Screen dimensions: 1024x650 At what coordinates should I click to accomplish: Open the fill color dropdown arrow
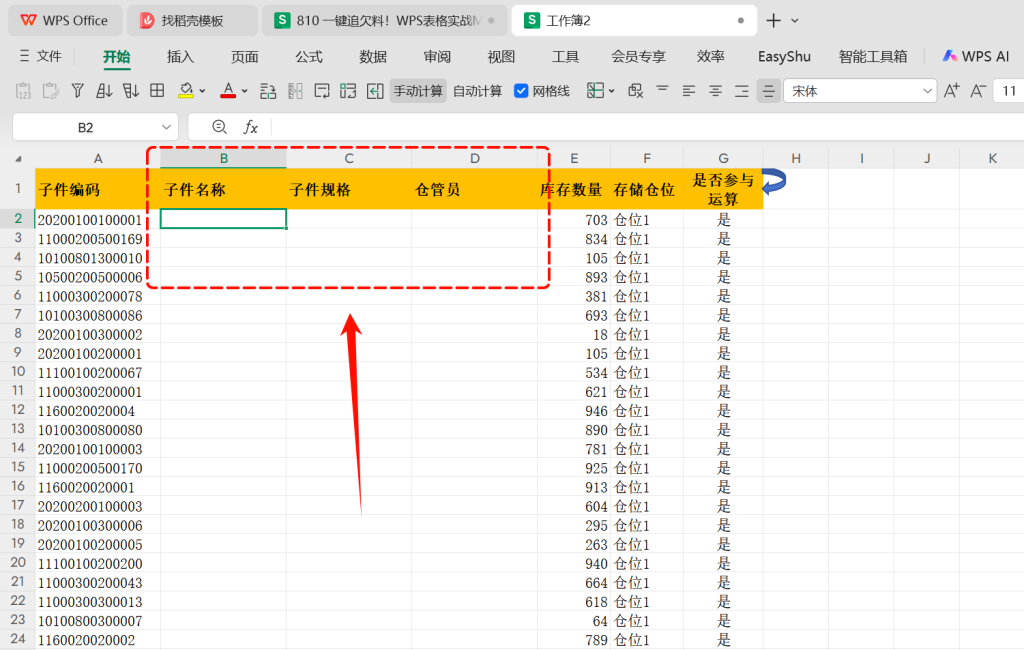(202, 91)
